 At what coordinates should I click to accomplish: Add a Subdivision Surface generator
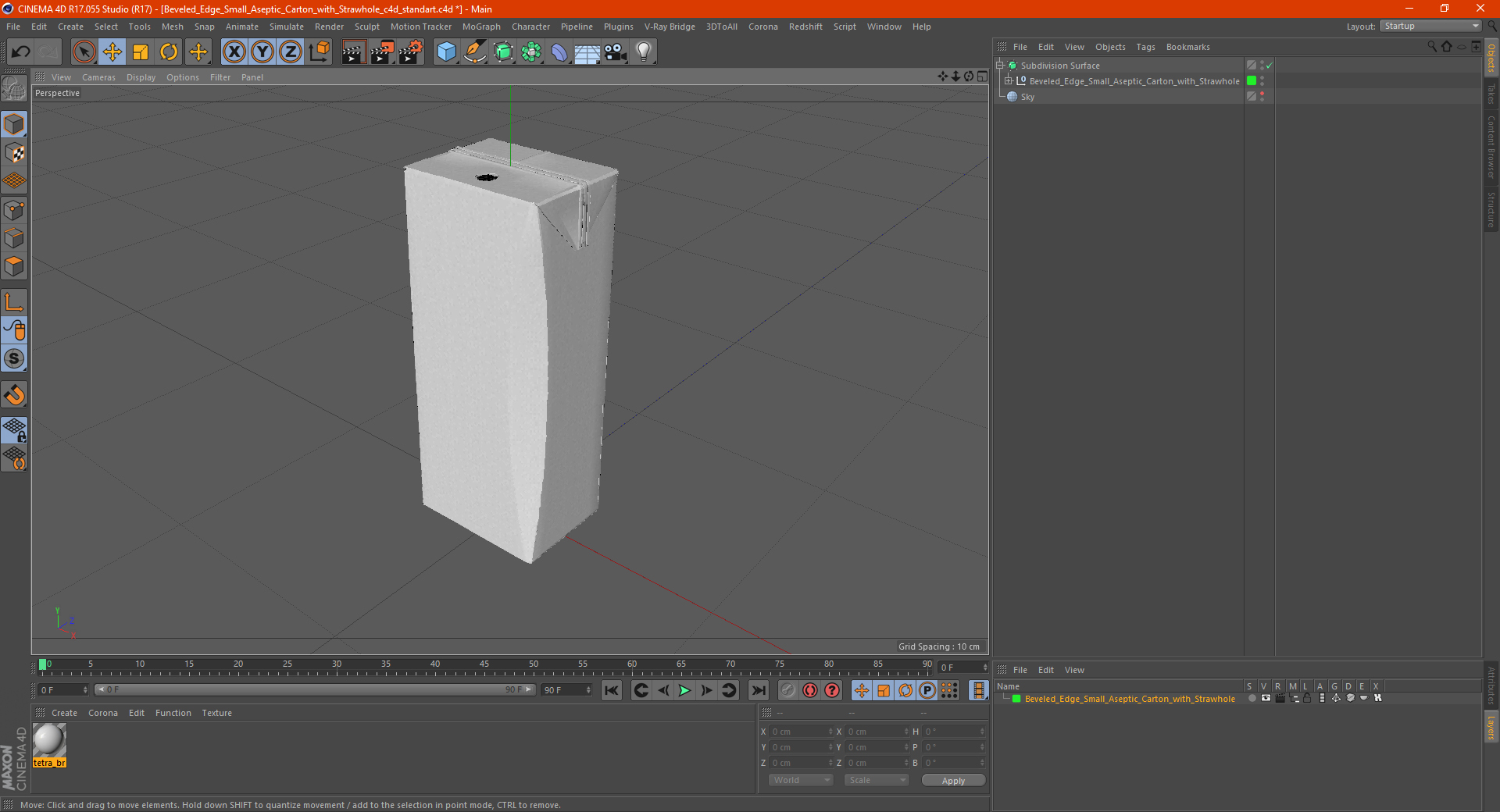[x=503, y=52]
